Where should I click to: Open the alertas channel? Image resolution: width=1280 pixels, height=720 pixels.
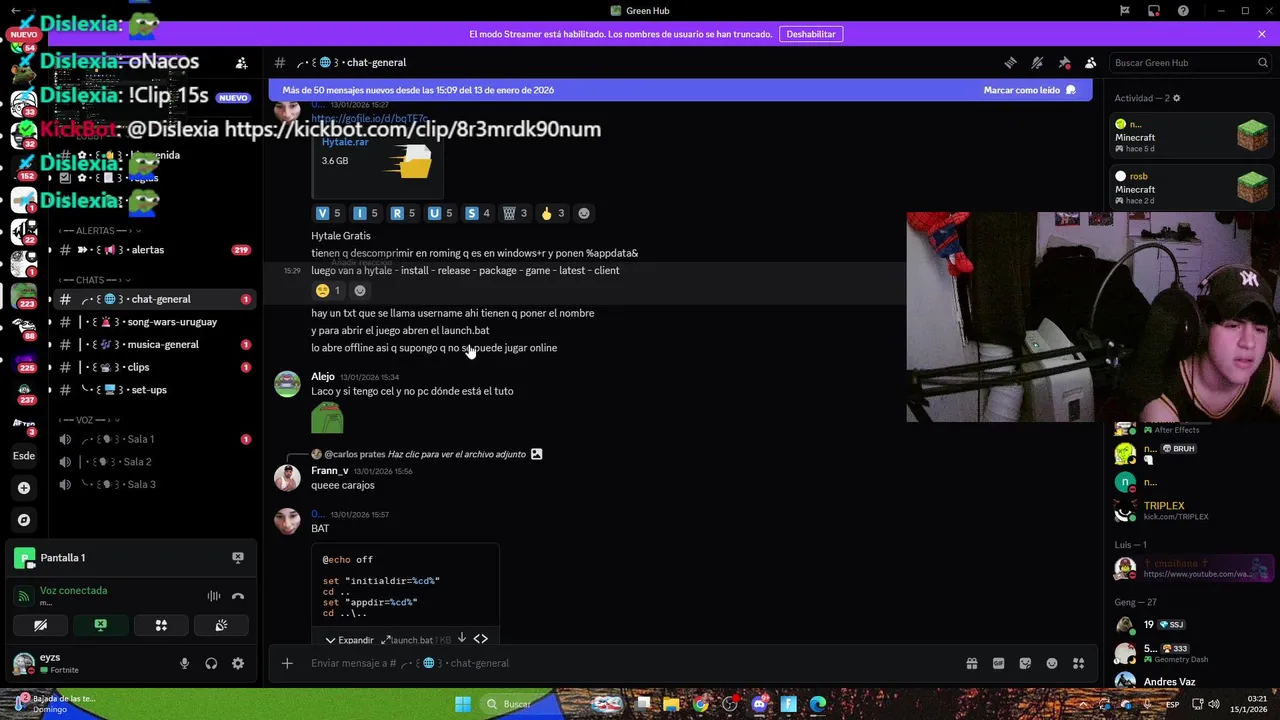(x=153, y=250)
